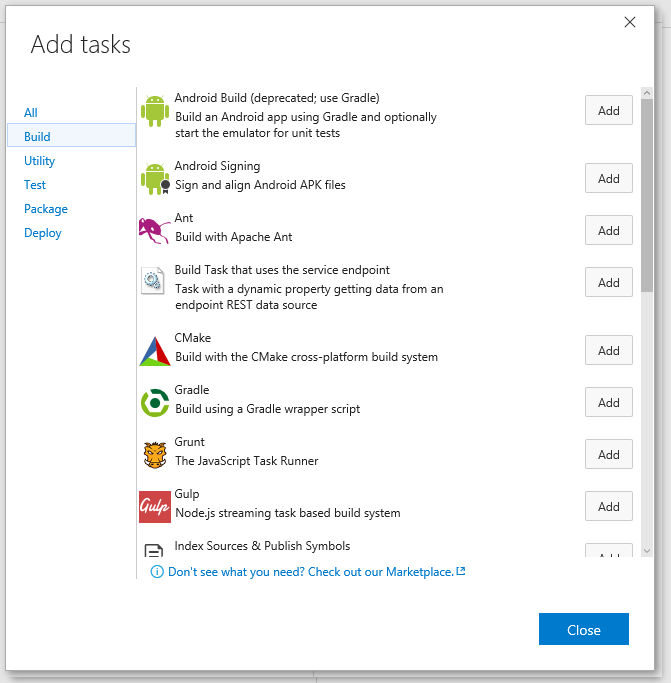Click 'Build Task that uses the service endpoint' title
Viewport: 671px width, 683px height.
282,270
